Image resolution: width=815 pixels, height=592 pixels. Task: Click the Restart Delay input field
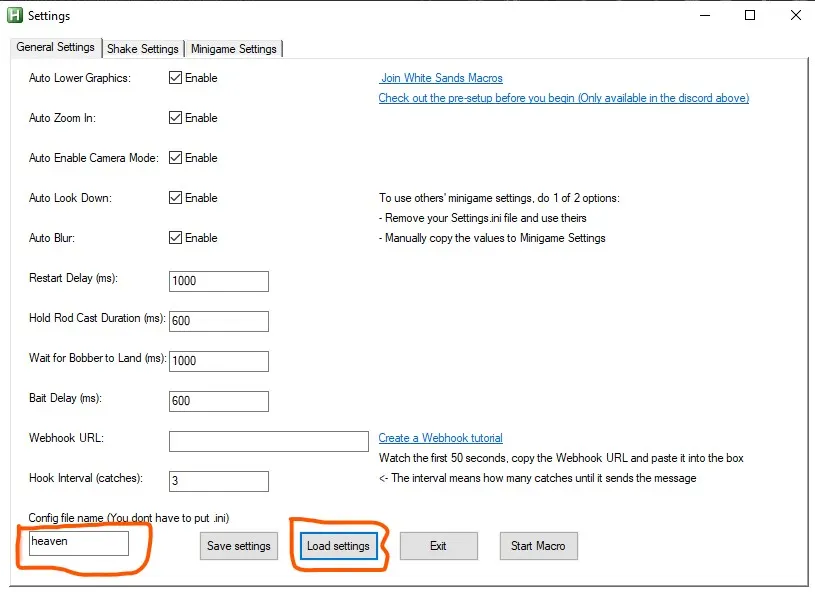pyautogui.click(x=219, y=281)
